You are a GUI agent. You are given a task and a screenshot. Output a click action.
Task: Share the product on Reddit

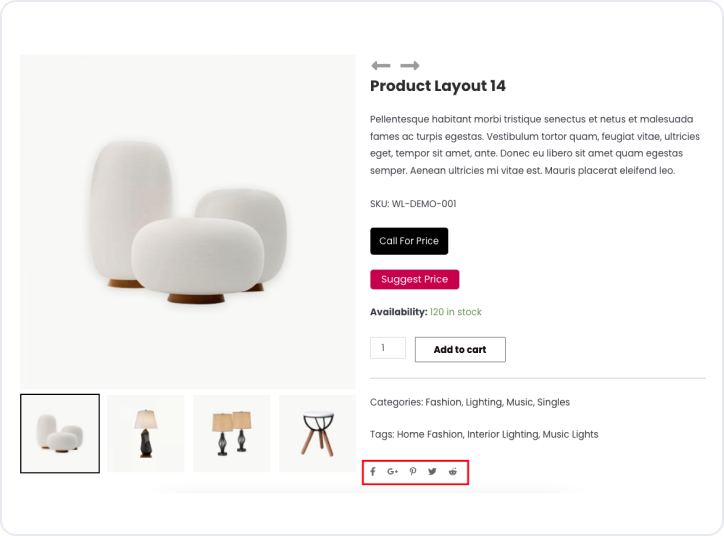[453, 471]
